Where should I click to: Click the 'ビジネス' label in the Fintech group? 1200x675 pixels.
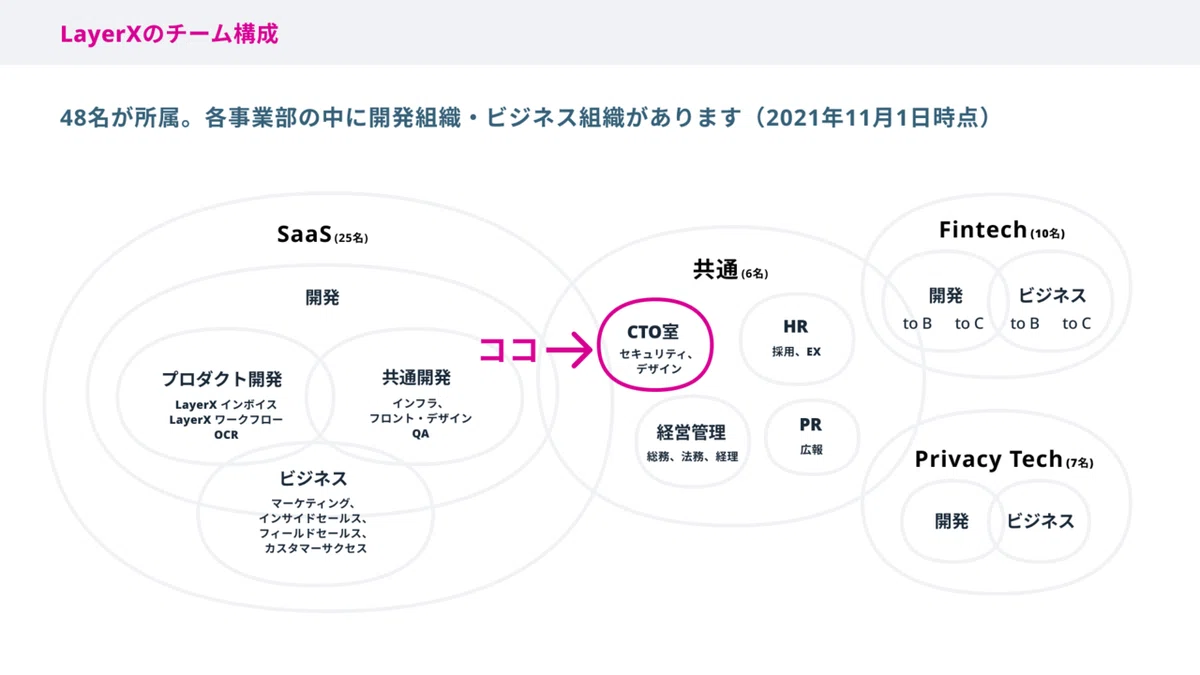[1052, 296]
